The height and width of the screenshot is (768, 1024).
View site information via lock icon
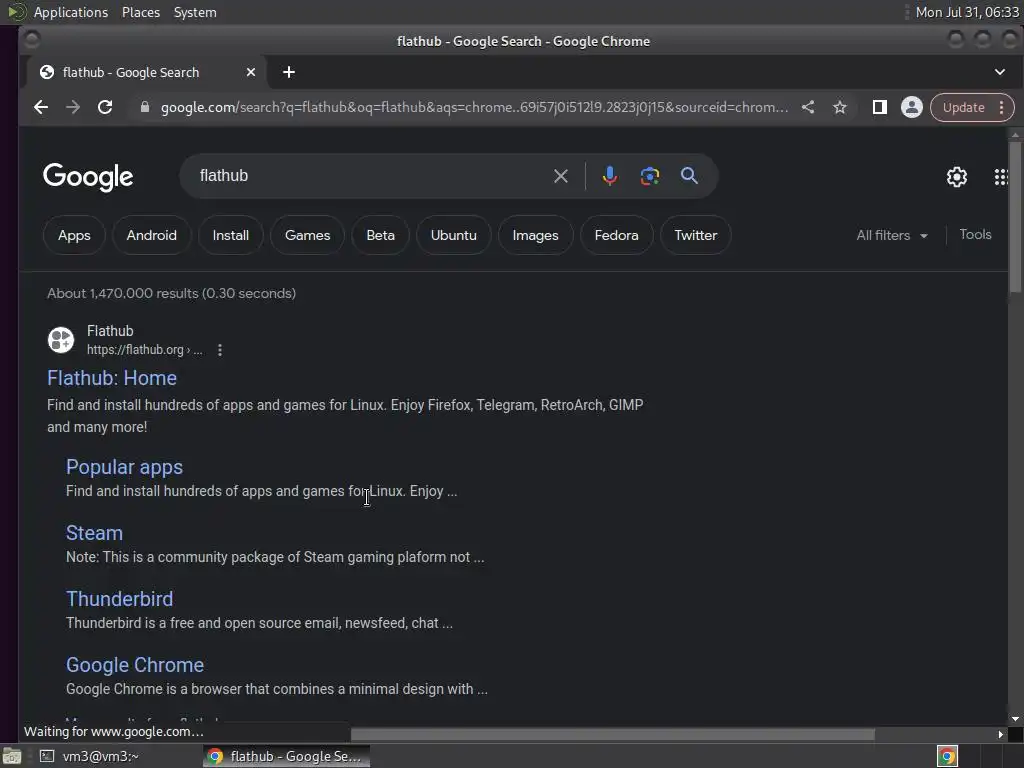(x=145, y=107)
